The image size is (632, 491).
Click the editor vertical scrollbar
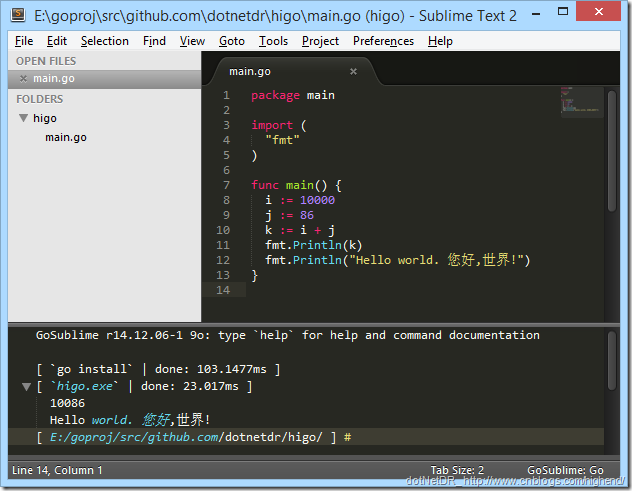(x=611, y=151)
